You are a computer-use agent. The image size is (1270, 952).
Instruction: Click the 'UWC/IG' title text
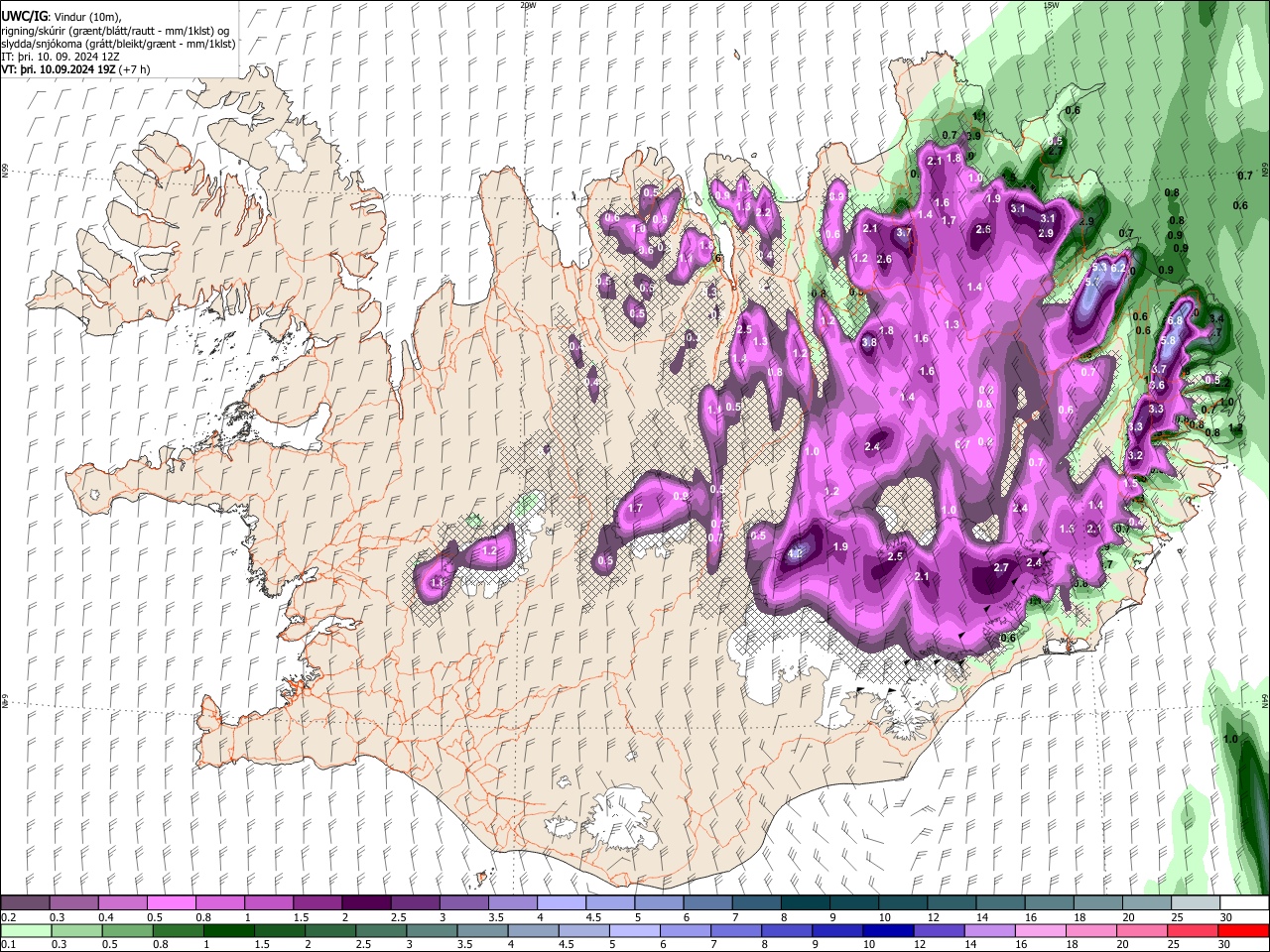24,17
